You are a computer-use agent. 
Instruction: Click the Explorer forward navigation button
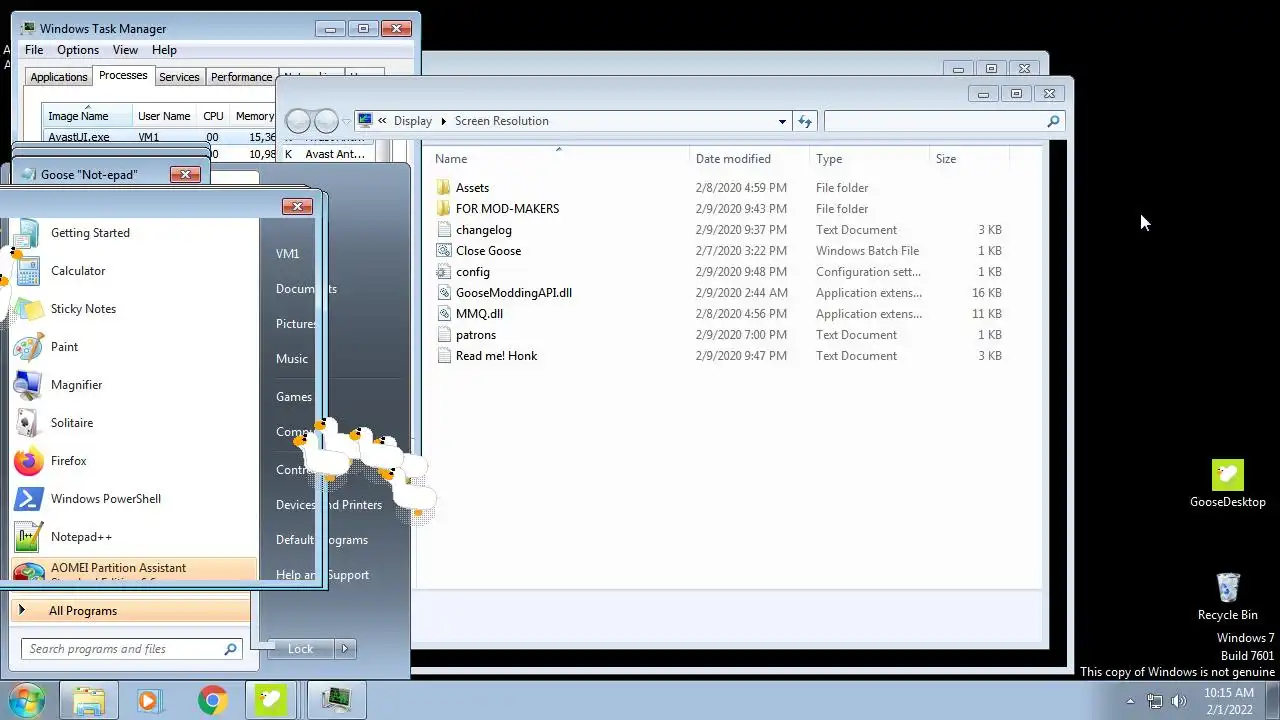(x=326, y=121)
